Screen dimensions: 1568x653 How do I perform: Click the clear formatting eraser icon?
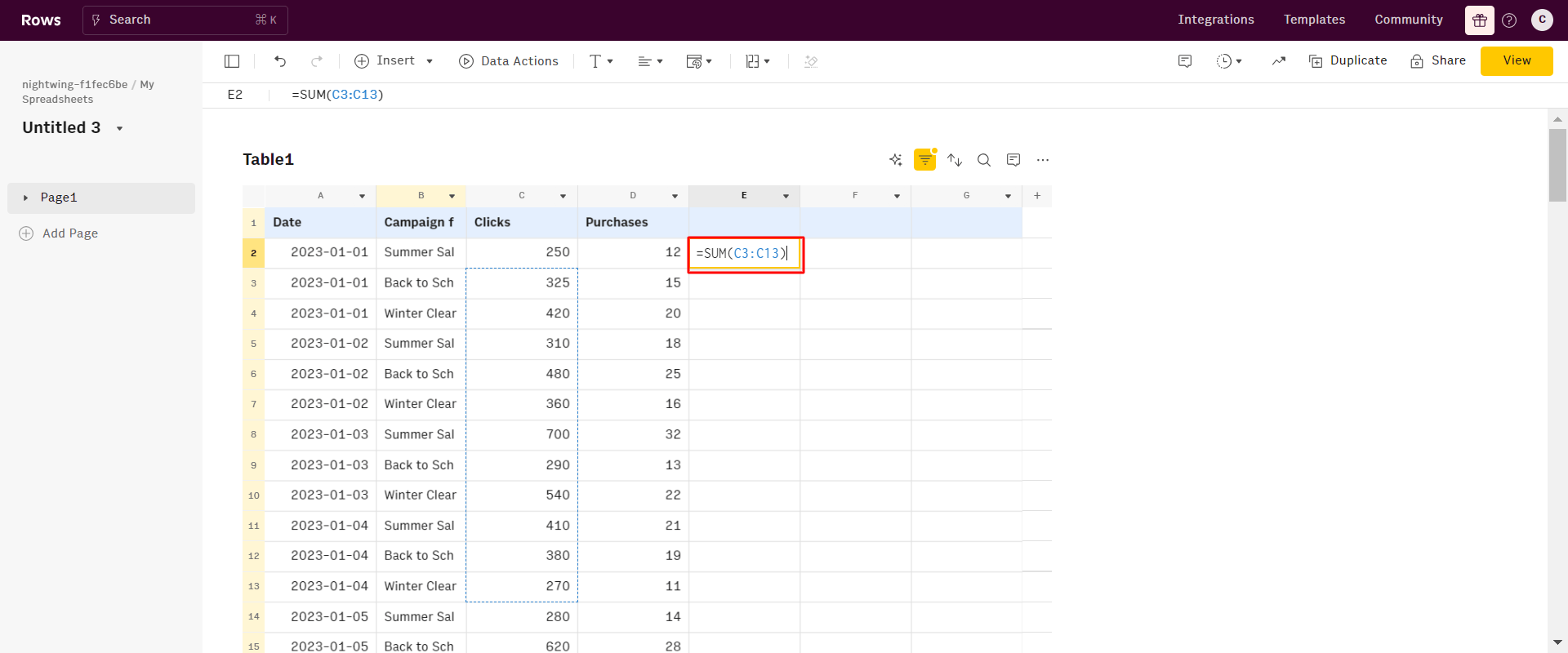(x=811, y=61)
